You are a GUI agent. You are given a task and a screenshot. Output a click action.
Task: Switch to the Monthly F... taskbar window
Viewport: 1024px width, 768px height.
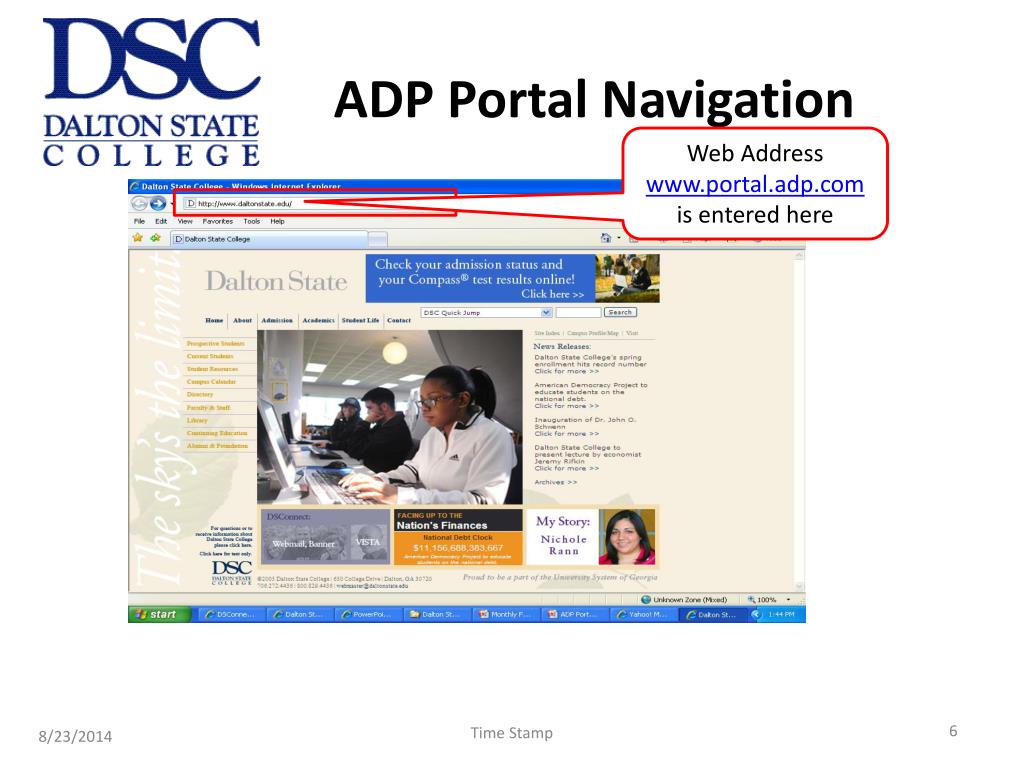click(505, 615)
